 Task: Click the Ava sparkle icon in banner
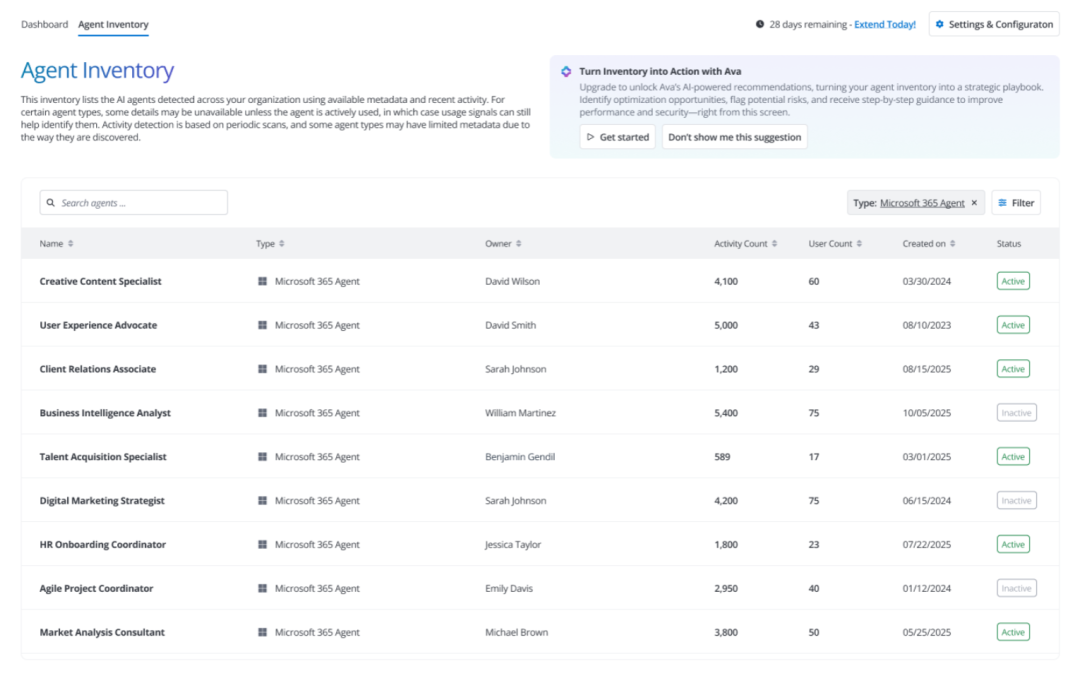tap(566, 72)
